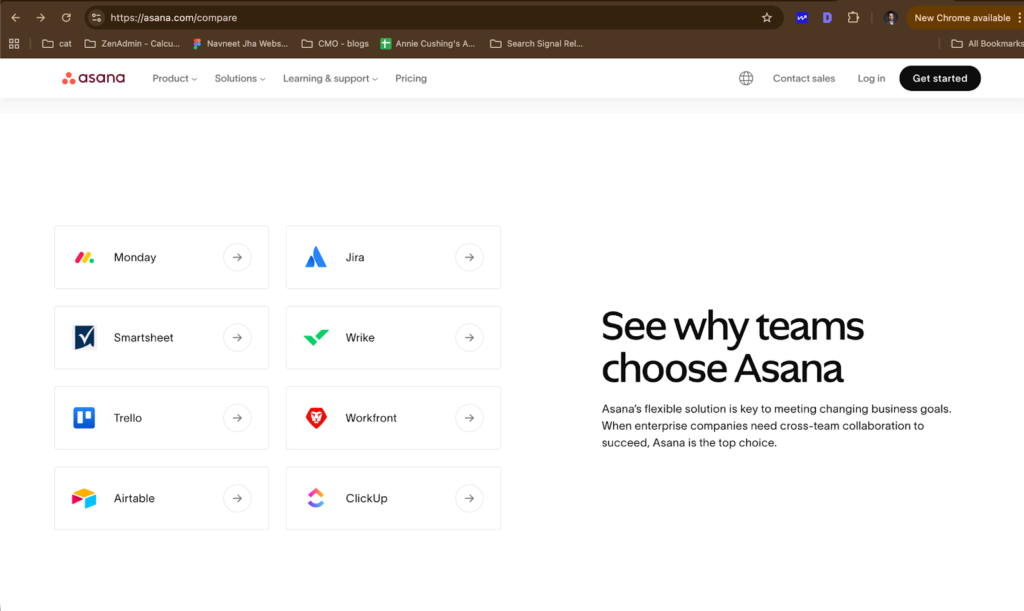Click the Workfront lion logo

click(x=316, y=418)
